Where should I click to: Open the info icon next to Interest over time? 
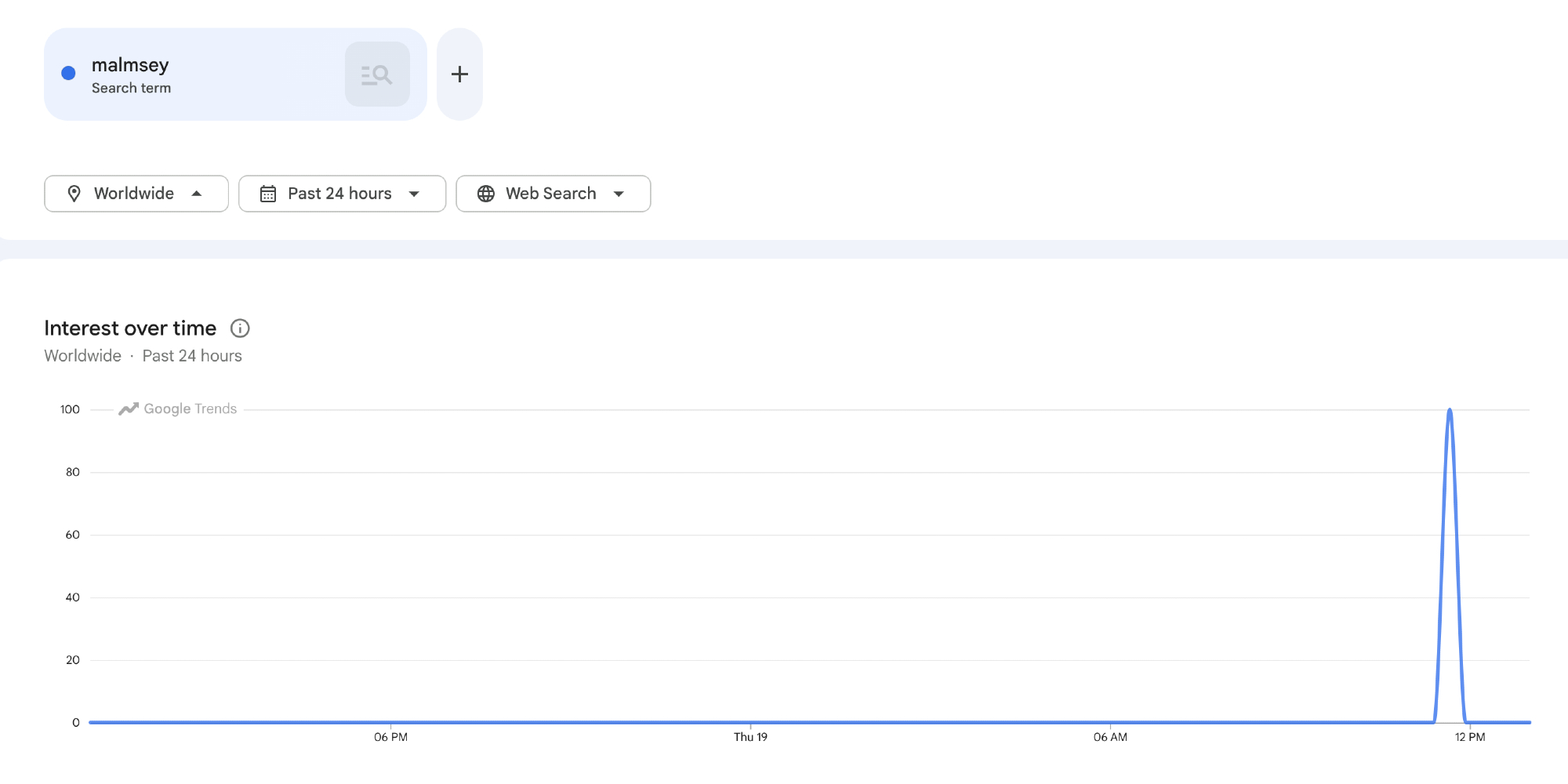[240, 328]
